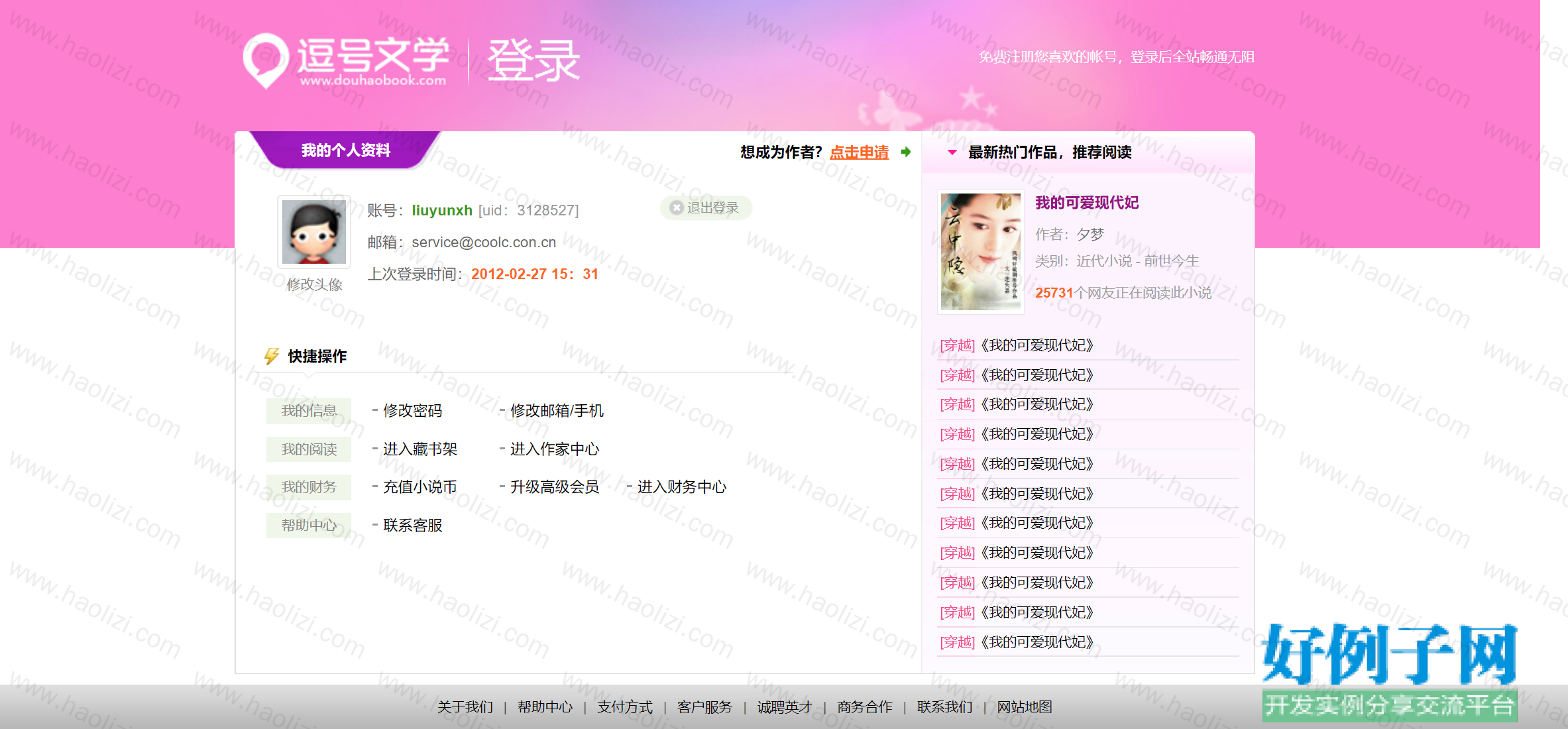Click 充值小说币 link

[420, 487]
